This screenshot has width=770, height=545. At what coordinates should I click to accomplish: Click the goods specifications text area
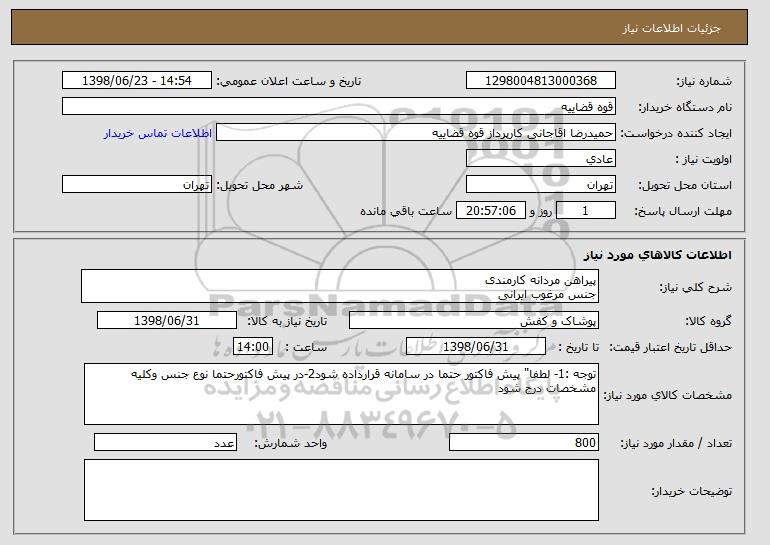pos(341,394)
